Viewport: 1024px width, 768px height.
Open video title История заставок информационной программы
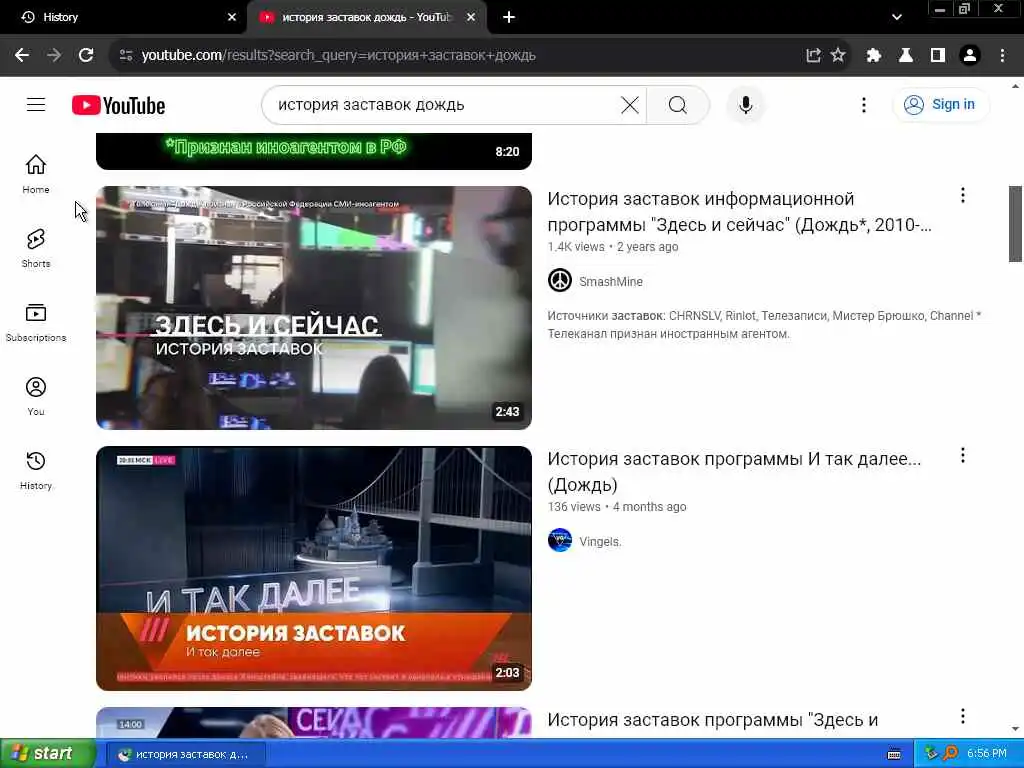(739, 212)
